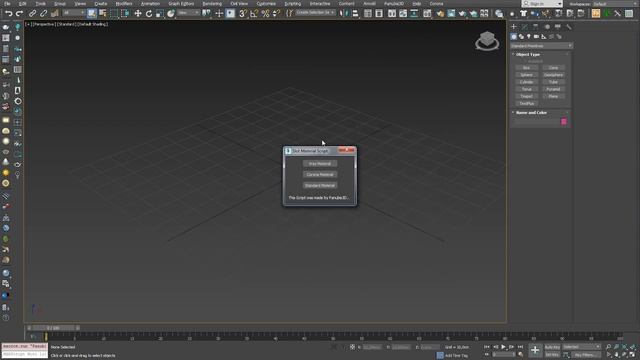Open the Render Setup teapot icon
The width and height of the screenshot is (640, 360).
(x=440, y=13)
